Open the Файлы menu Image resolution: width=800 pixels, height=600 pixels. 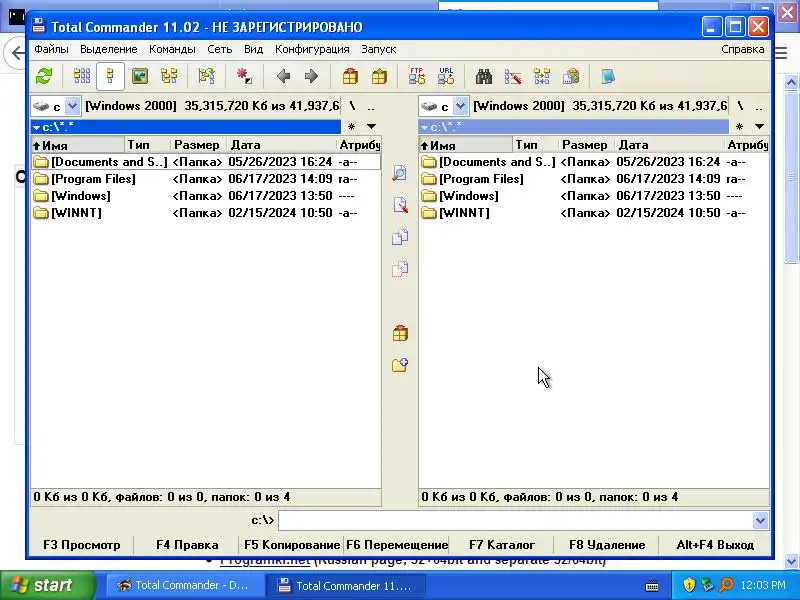(52, 49)
